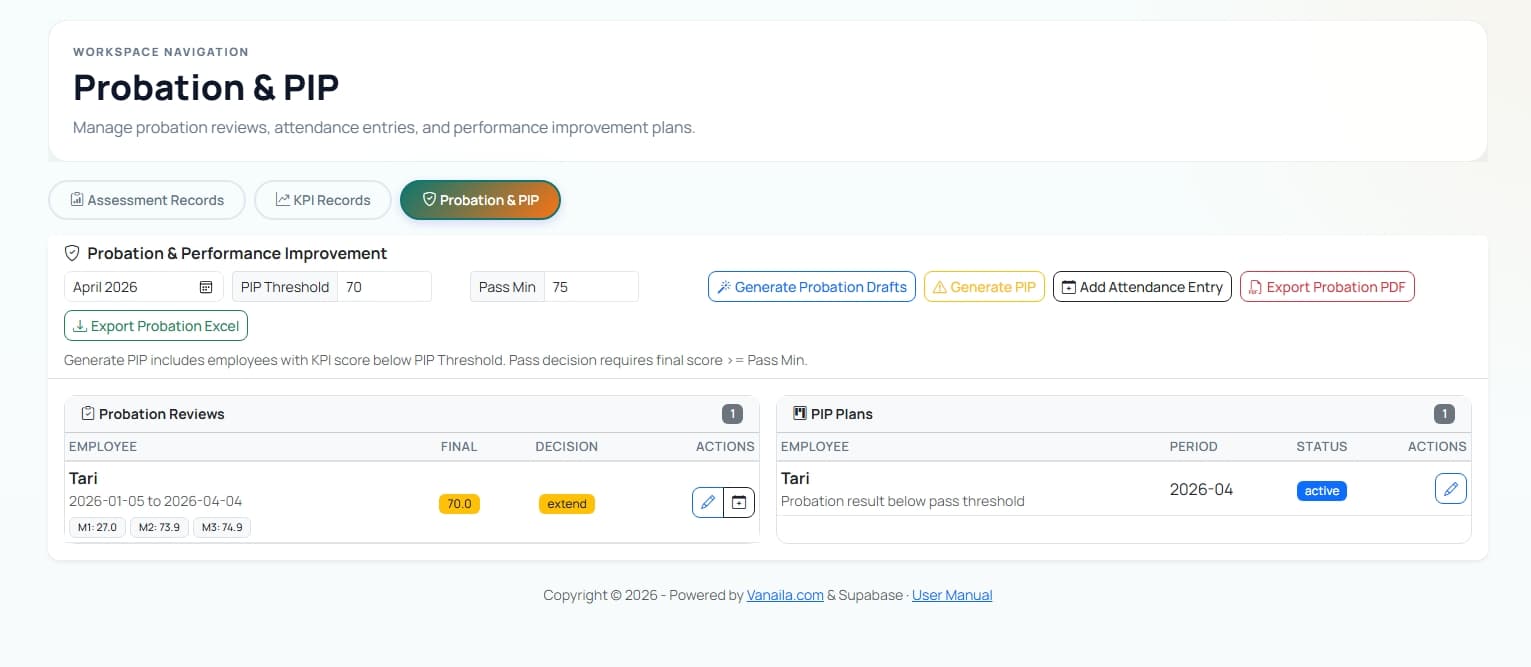Click the Generate Probation Drafts button
This screenshot has height=667, width=1531.
pyautogui.click(x=812, y=287)
